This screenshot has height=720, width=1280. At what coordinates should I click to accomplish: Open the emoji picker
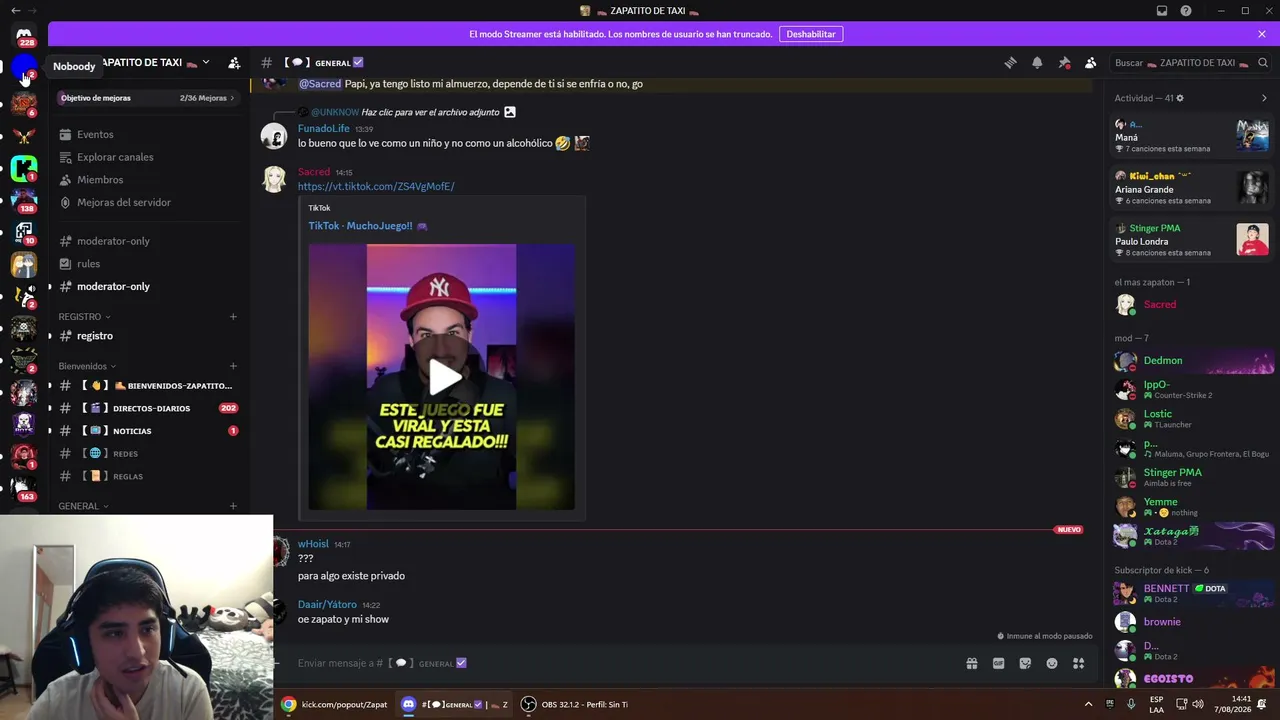point(1052,663)
